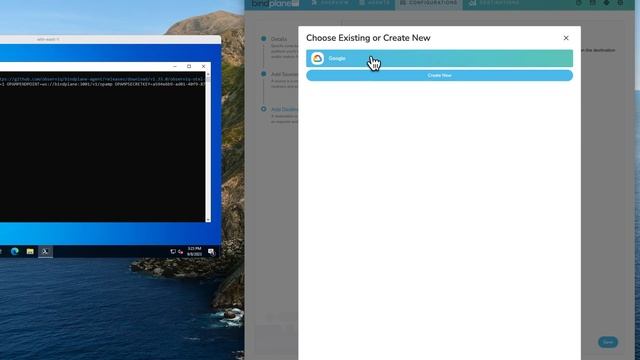Open the Agents tab in BindPlane

(374, 3)
